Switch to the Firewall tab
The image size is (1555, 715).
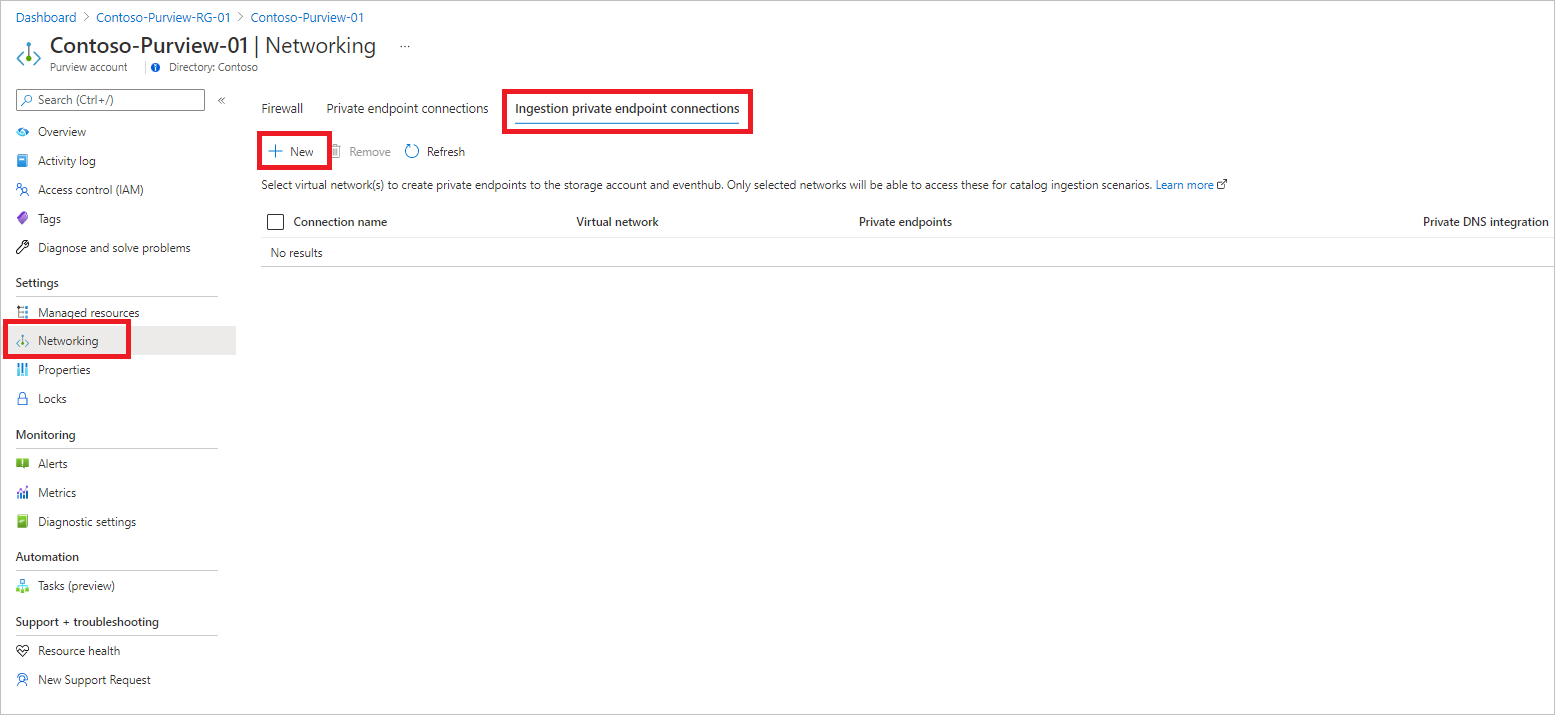click(282, 108)
